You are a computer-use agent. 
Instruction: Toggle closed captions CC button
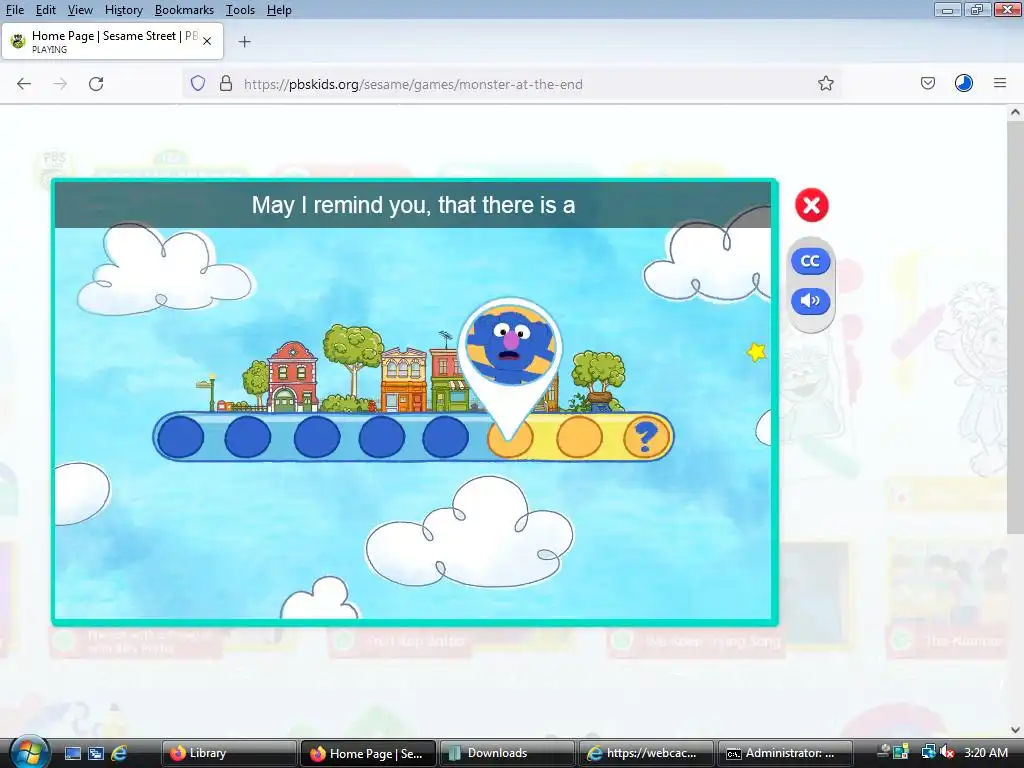click(810, 261)
